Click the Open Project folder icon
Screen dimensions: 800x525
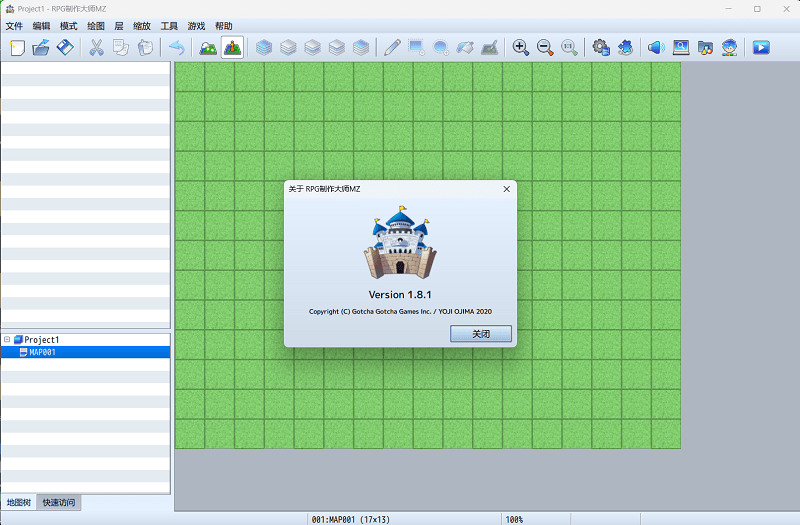click(x=41, y=47)
